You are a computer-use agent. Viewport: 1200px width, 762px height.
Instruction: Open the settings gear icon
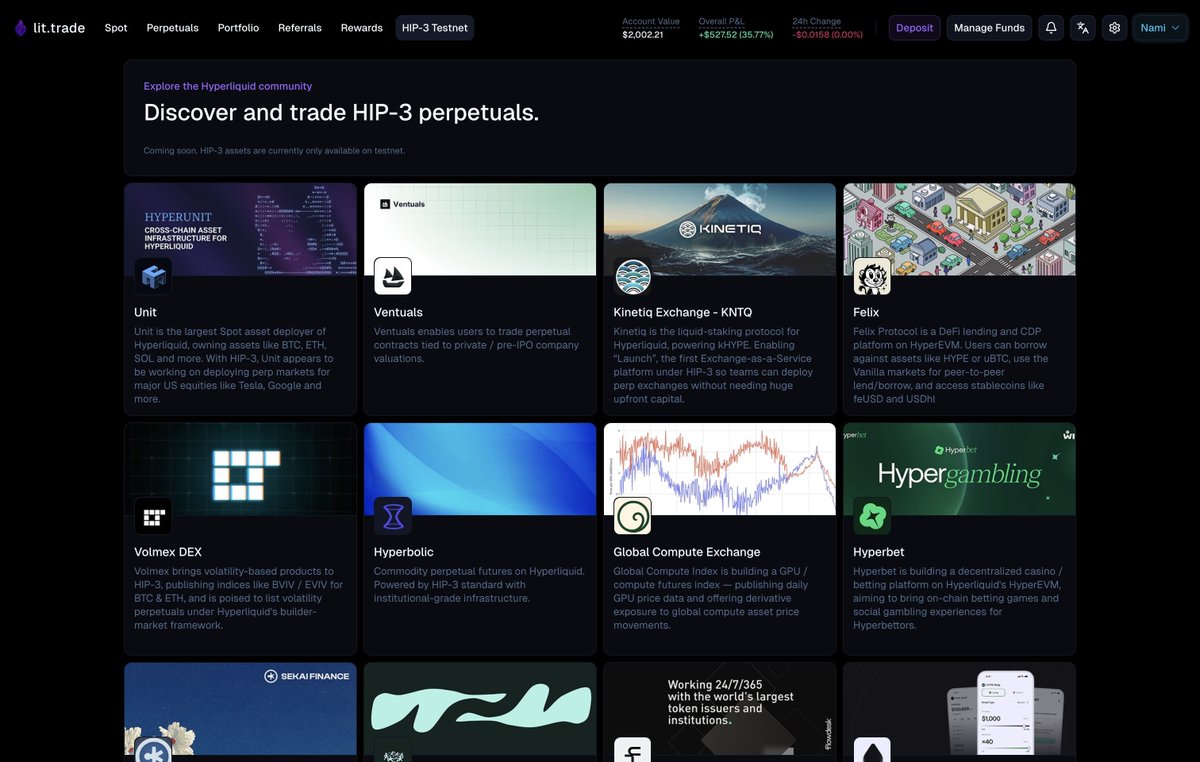[1114, 27]
